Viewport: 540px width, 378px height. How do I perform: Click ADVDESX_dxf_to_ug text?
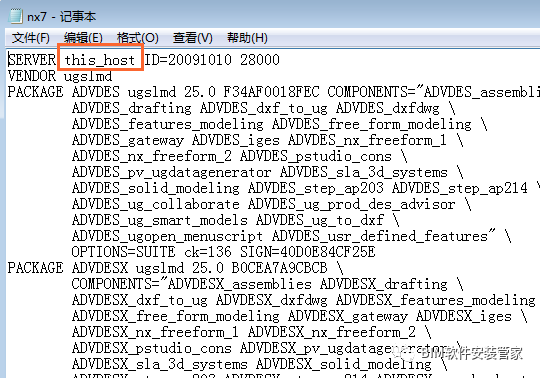[x=139, y=300]
